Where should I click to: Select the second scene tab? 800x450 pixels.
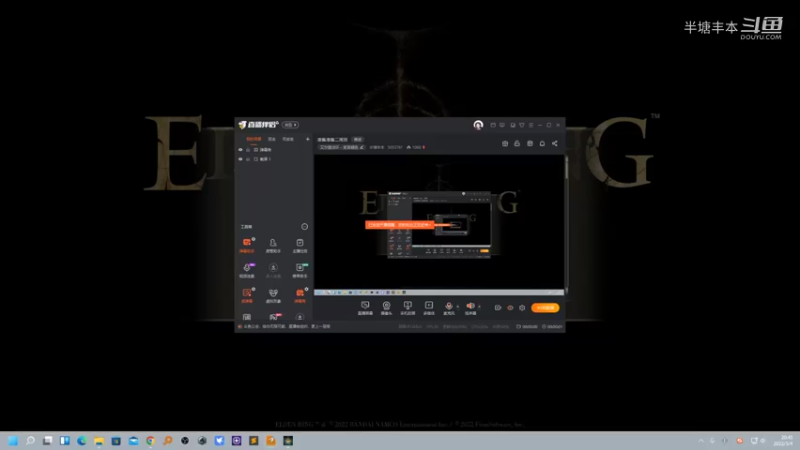click(272, 139)
